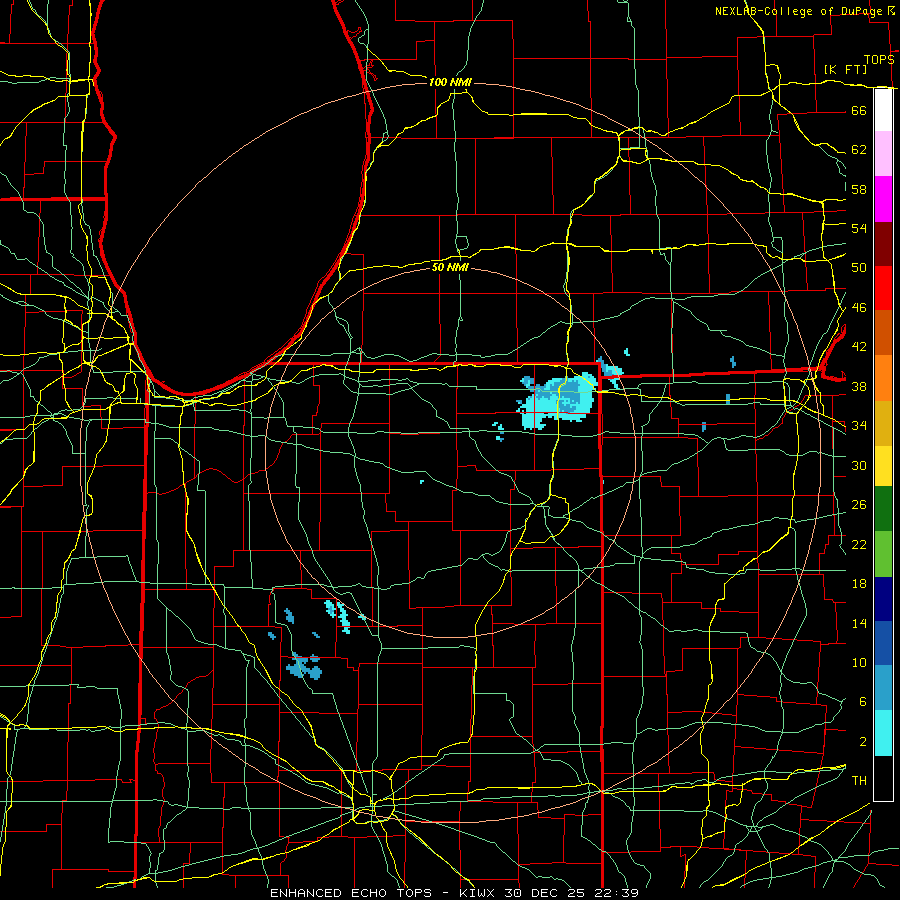Select the bright red legend swatch
Screen dimensions: 900x900
tap(883, 288)
